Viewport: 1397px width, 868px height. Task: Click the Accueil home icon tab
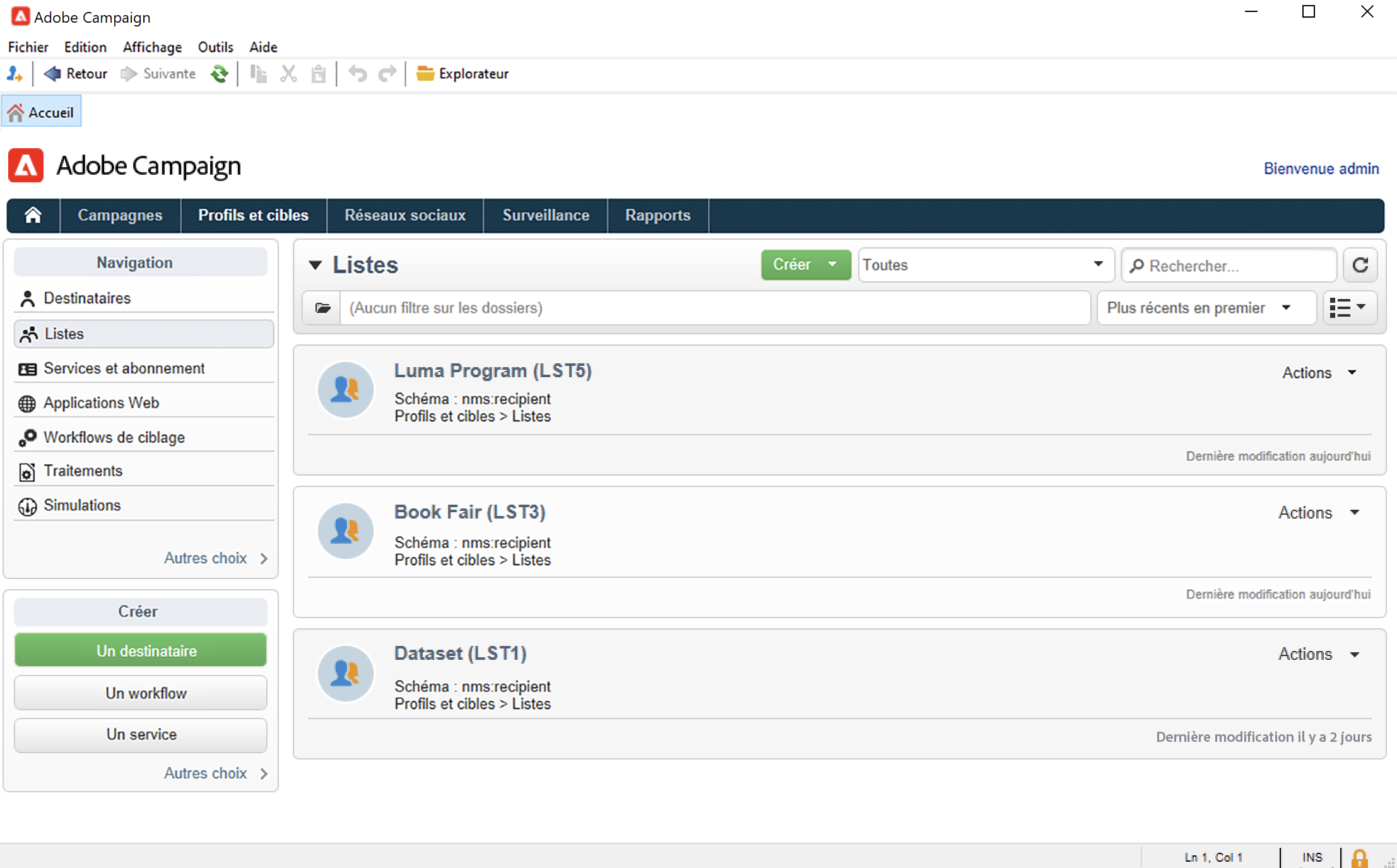pyautogui.click(x=42, y=111)
